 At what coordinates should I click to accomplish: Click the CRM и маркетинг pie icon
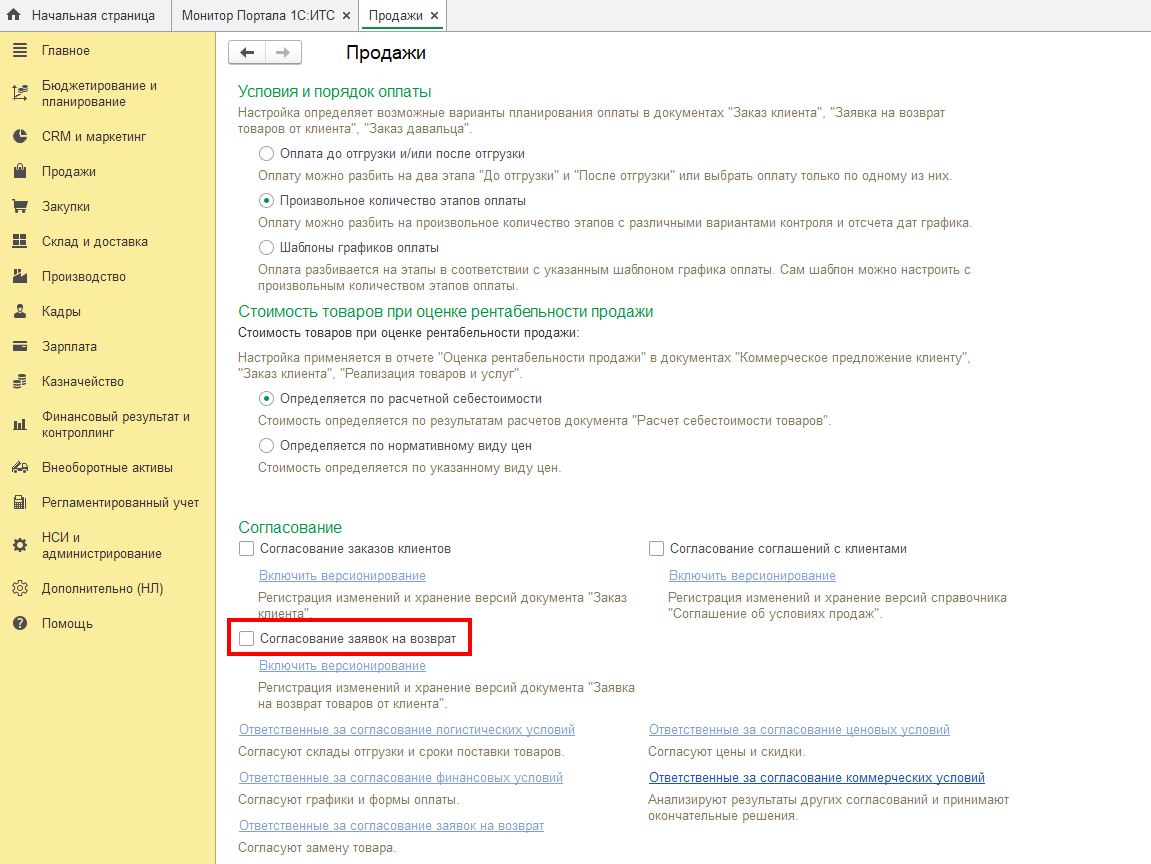click(x=20, y=136)
